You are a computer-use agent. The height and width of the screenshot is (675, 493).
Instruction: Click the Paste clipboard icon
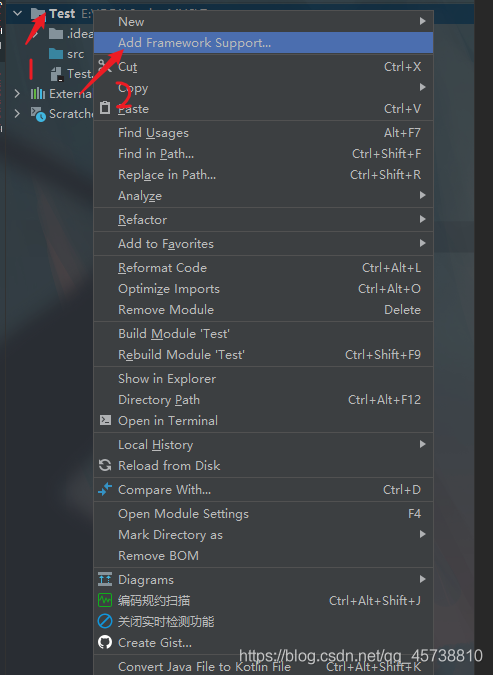point(105,108)
